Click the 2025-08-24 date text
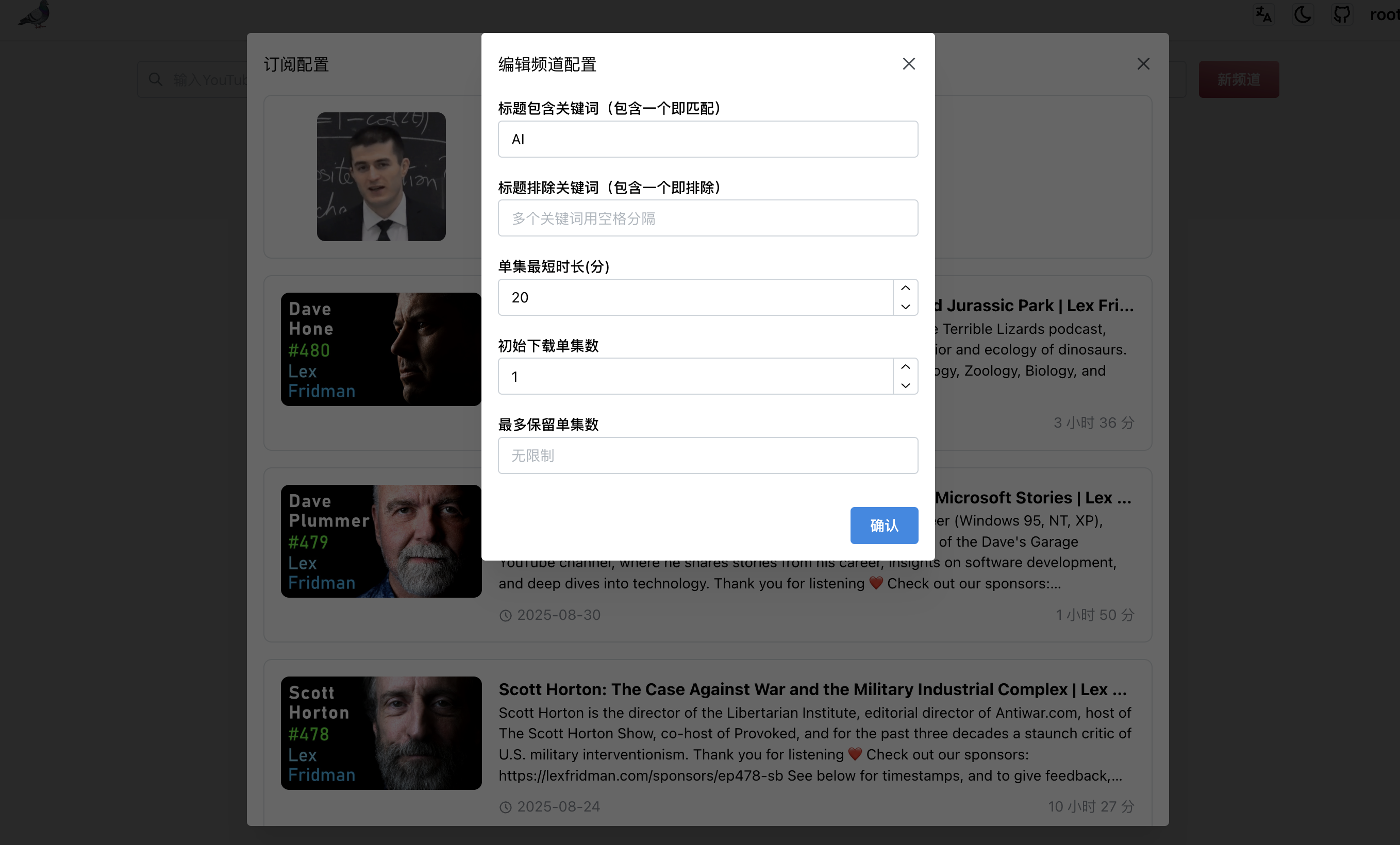Viewport: 1400px width, 845px height. (x=559, y=807)
